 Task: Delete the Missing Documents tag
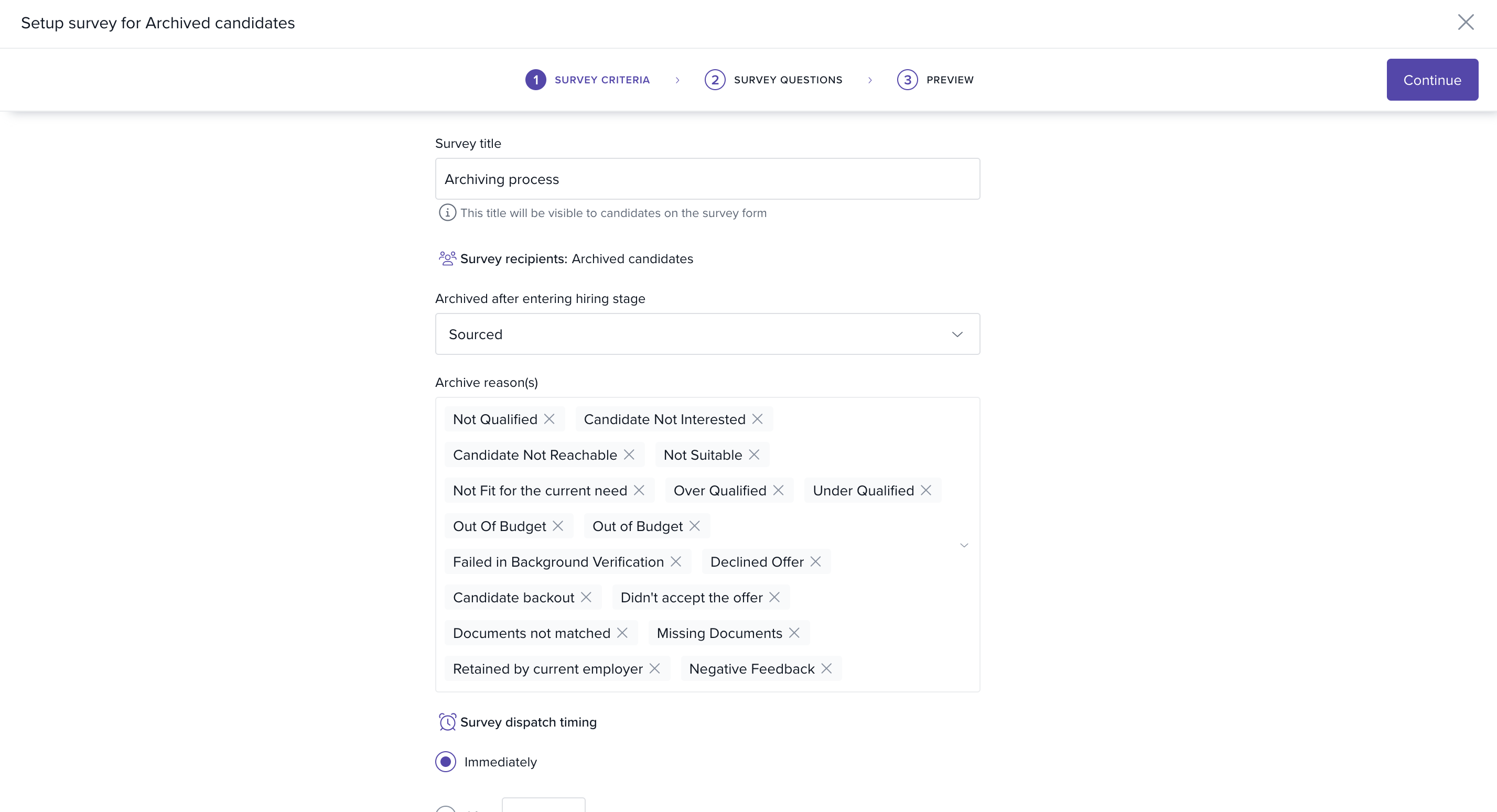[x=794, y=633]
